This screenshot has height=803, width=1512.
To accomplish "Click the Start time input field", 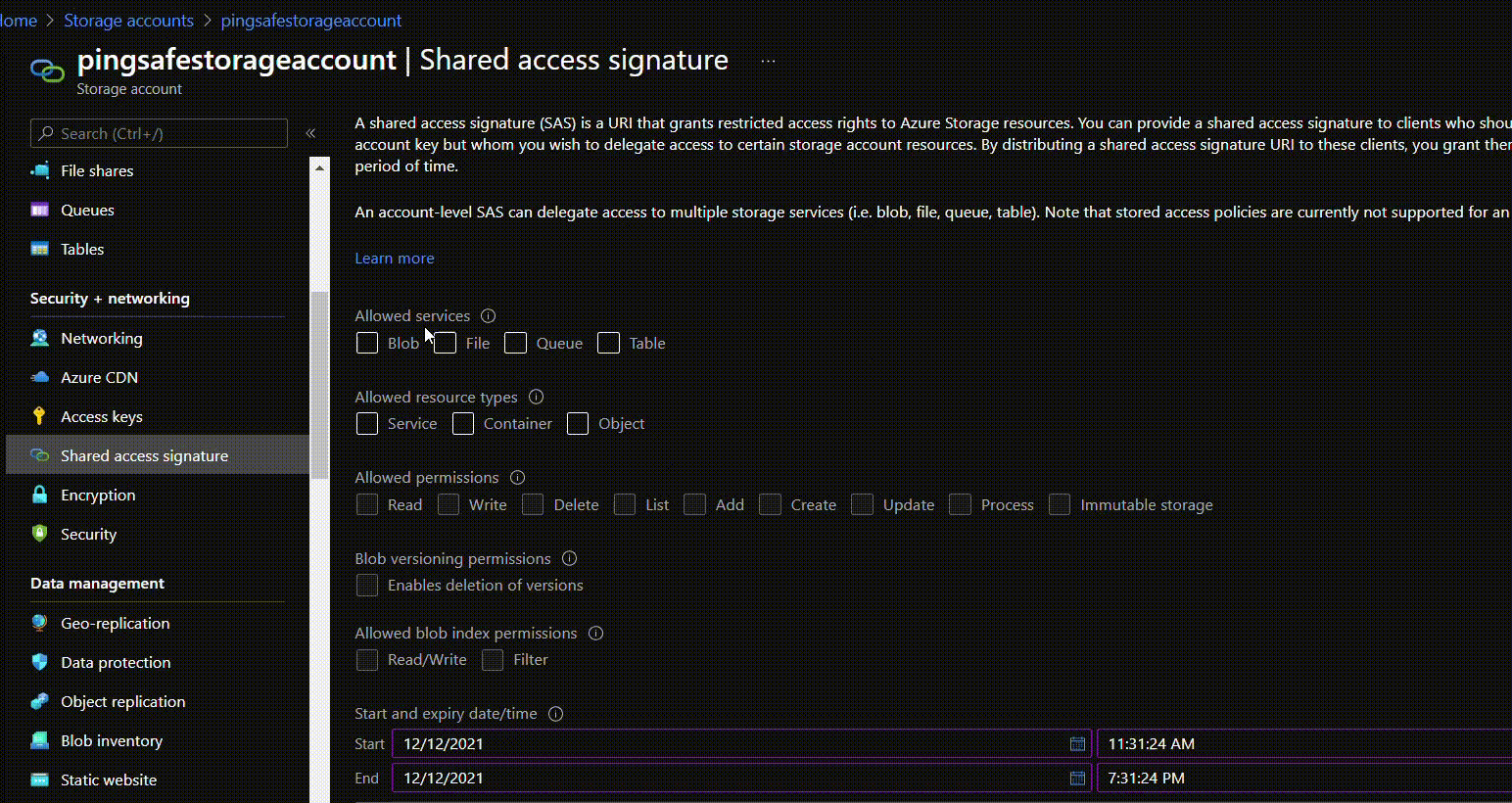I will click(1302, 744).
